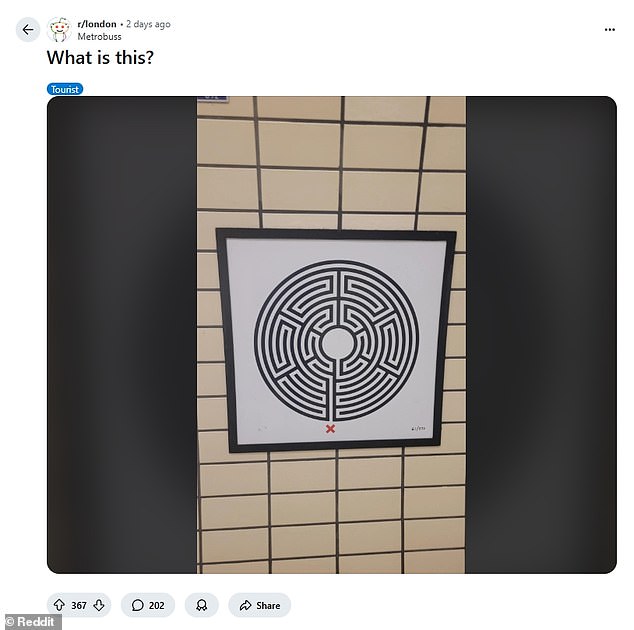Share this post
The height and width of the screenshot is (630, 634).
pos(259,605)
